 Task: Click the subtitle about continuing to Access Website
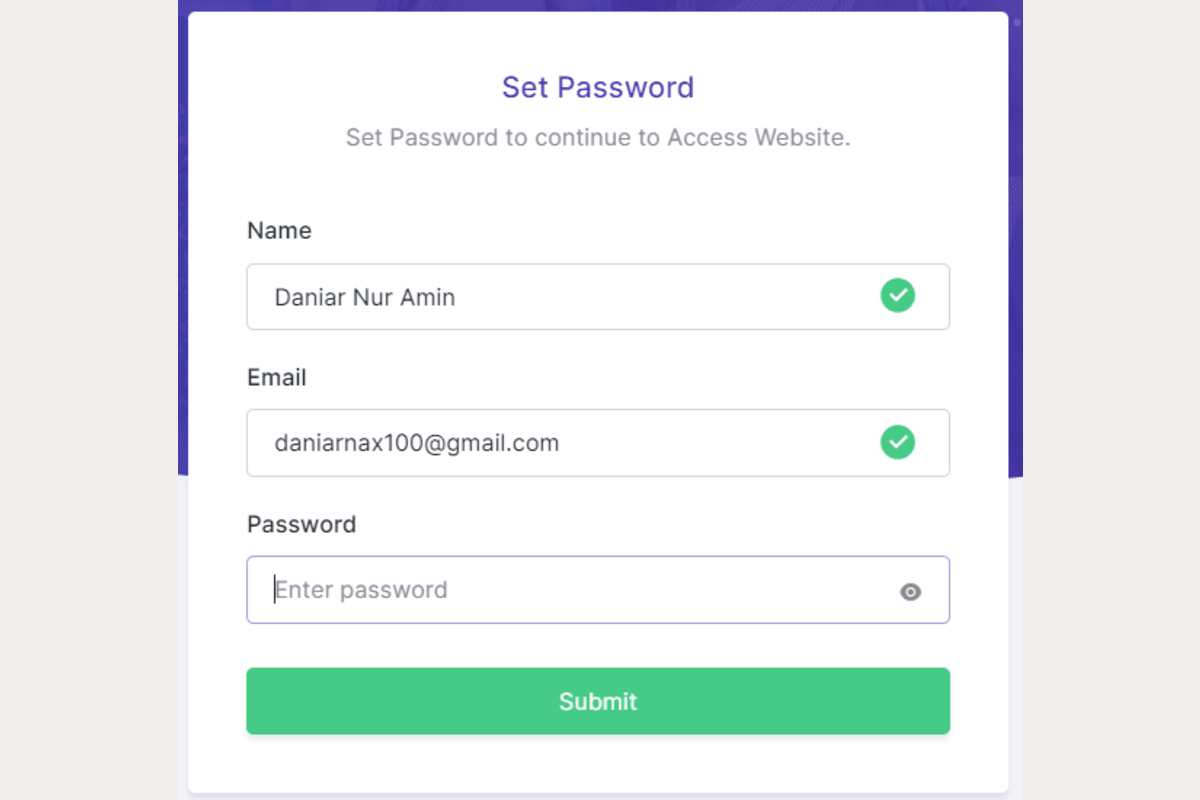coord(598,137)
